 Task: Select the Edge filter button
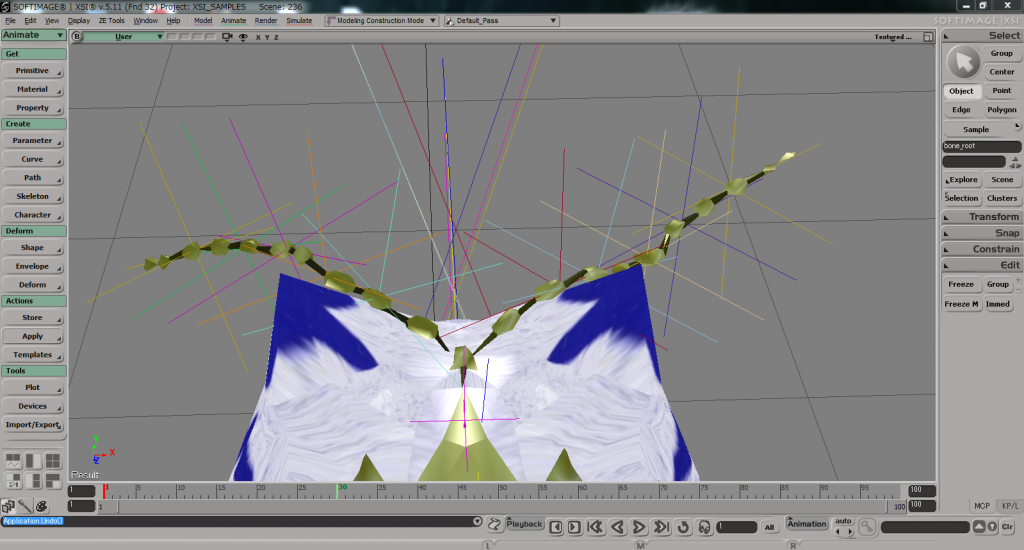point(961,110)
